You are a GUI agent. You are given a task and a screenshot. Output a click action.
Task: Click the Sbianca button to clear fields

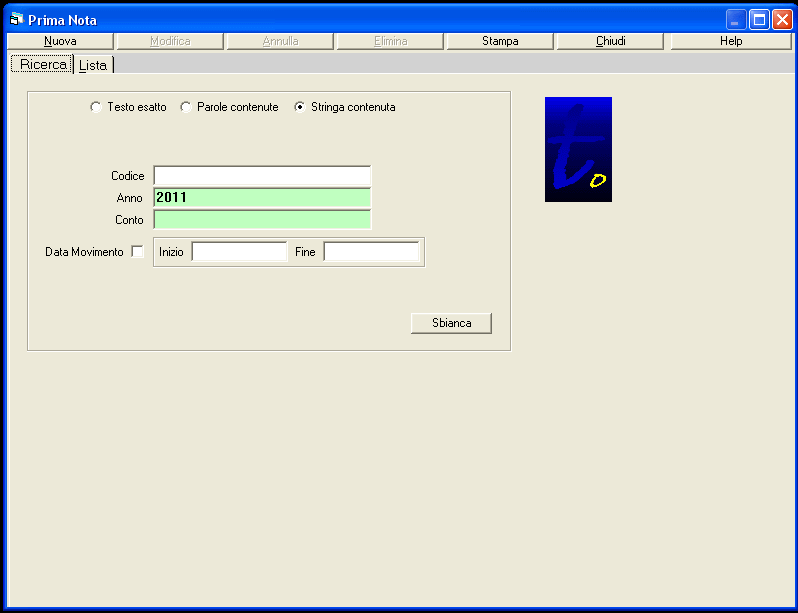click(451, 323)
